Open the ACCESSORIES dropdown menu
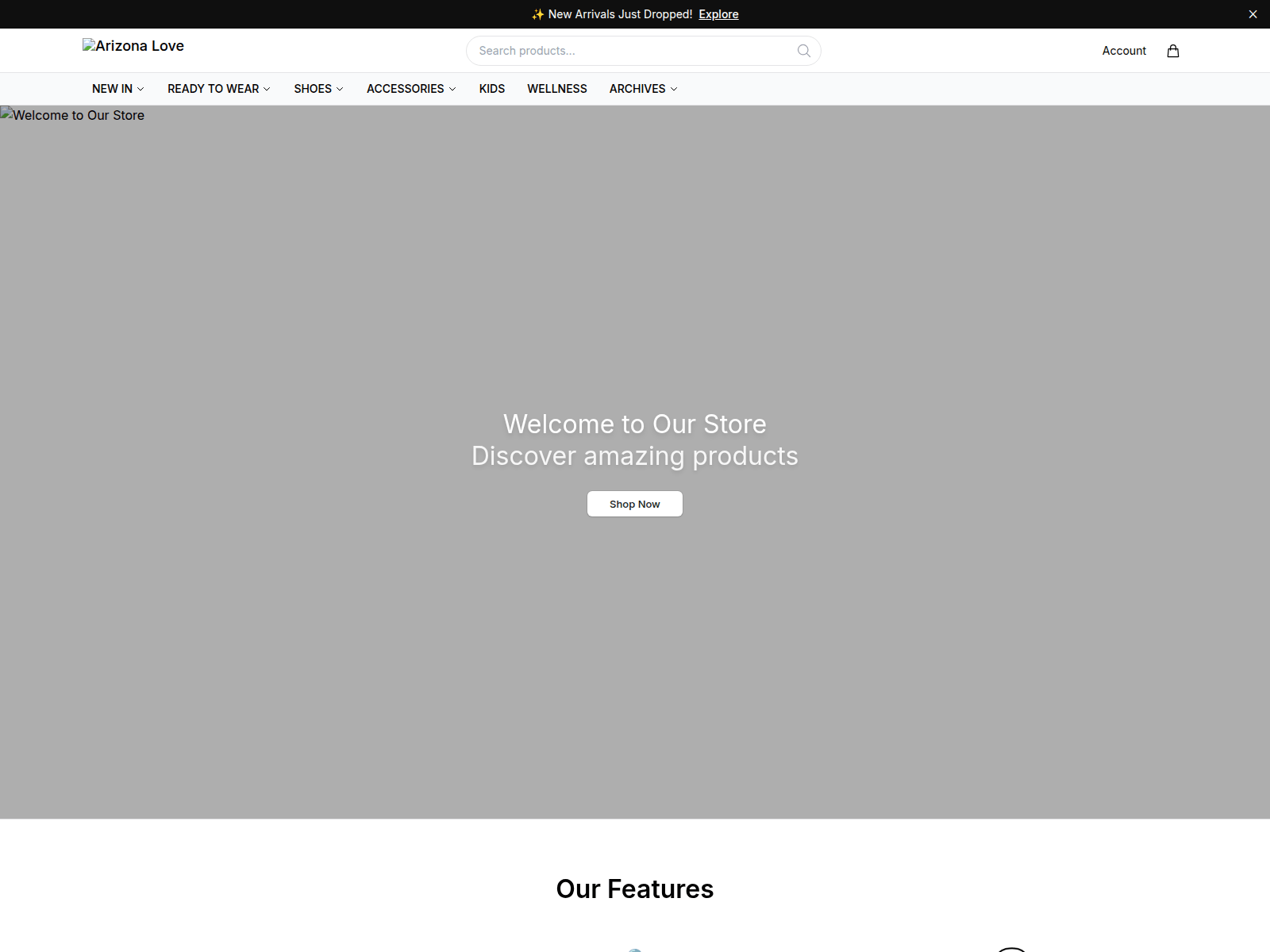 click(x=411, y=89)
